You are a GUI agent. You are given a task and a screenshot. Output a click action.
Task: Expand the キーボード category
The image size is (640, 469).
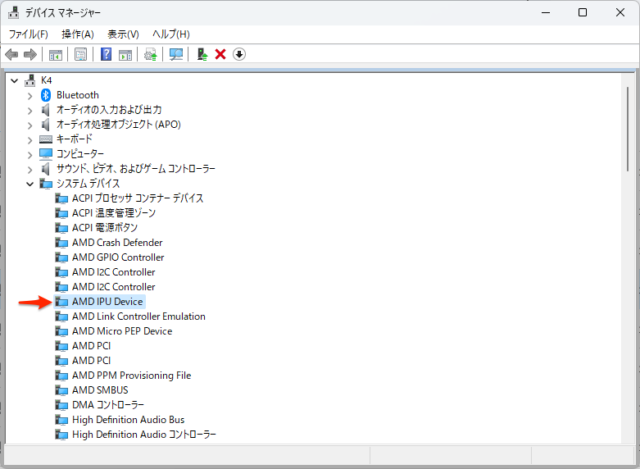30,139
